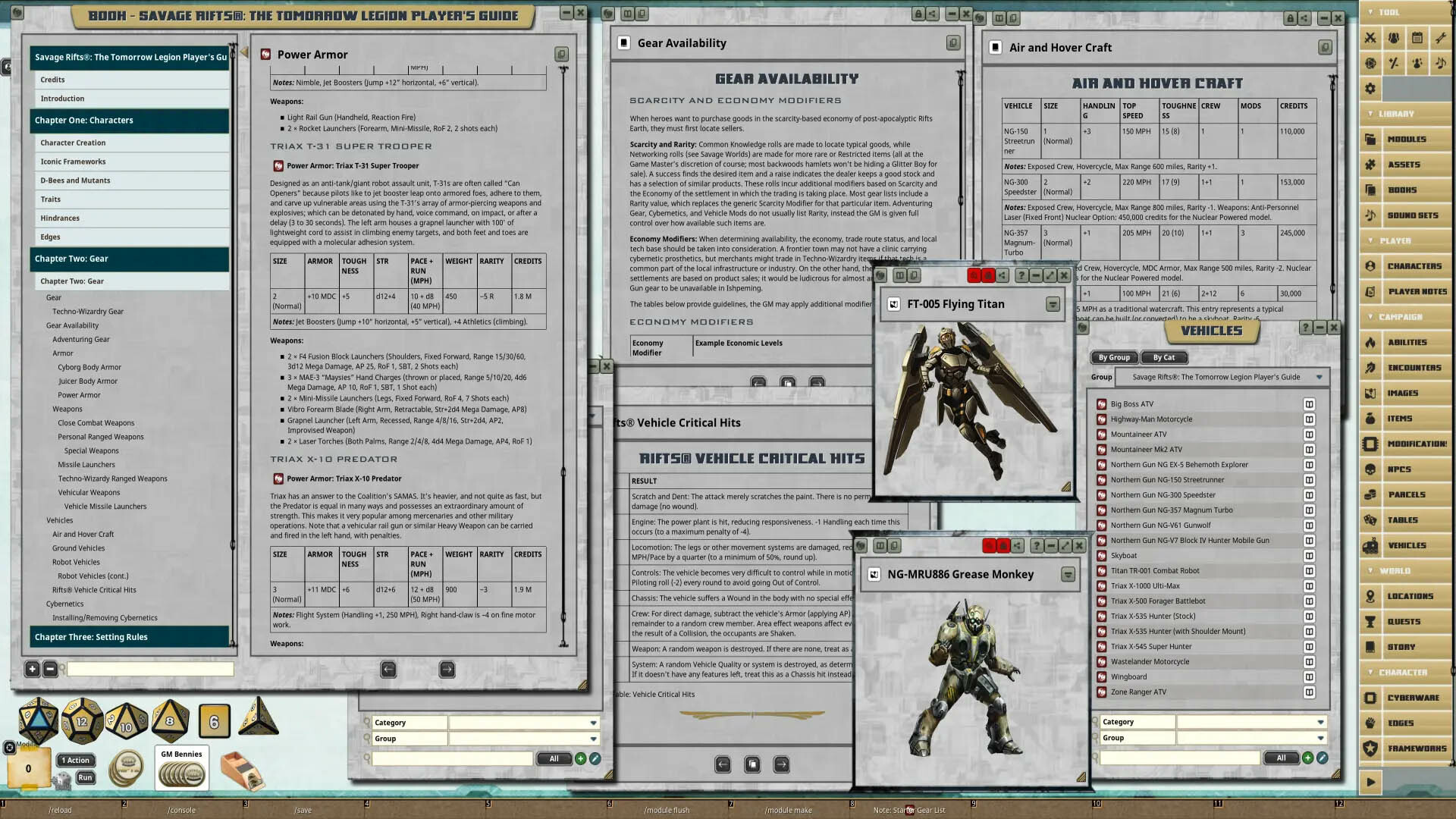Screen dimensions: 1456x819
Task: Go to next book page arrow
Action: (x=447, y=669)
